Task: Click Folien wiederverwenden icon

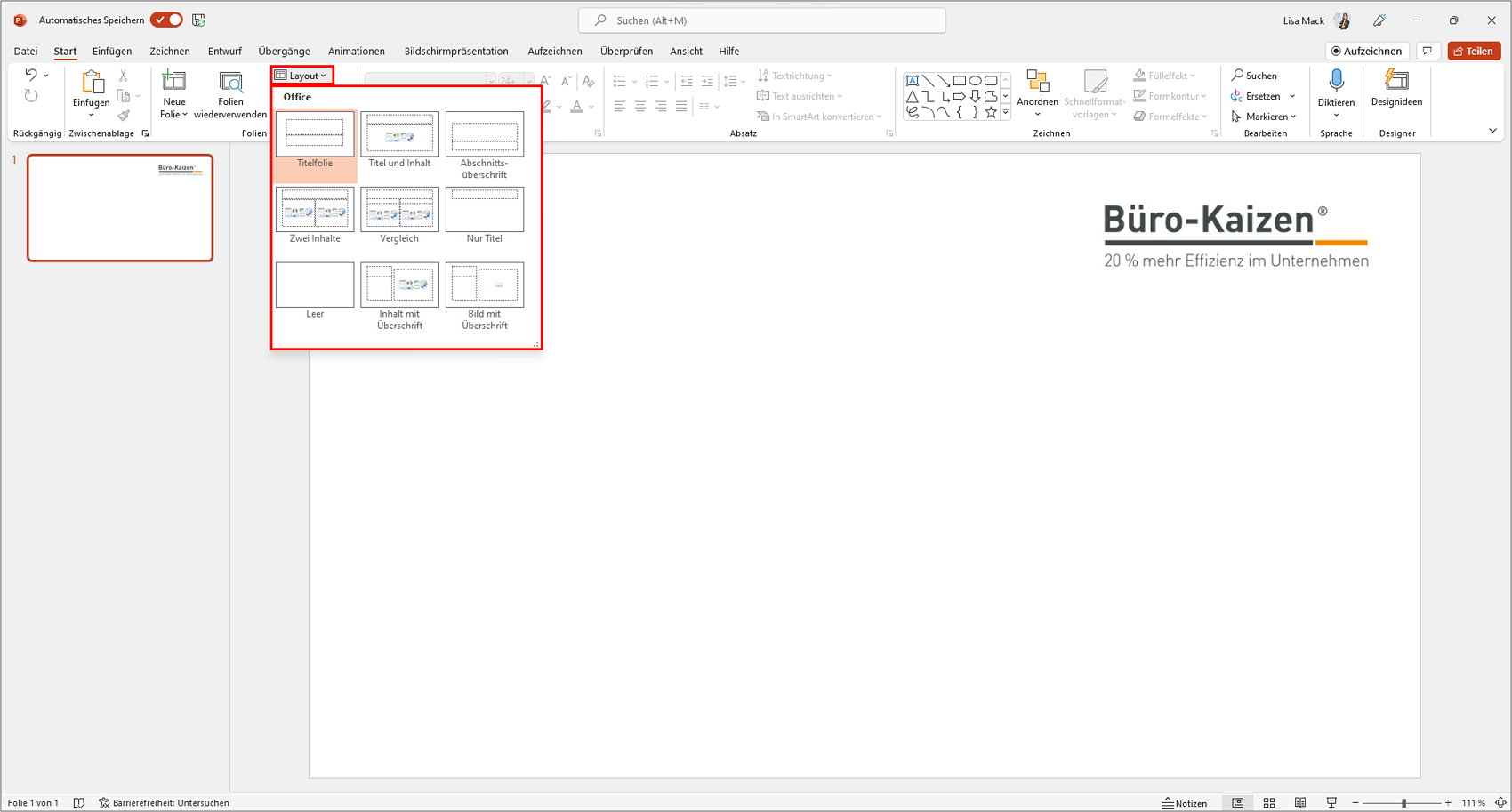Action: coord(230,82)
